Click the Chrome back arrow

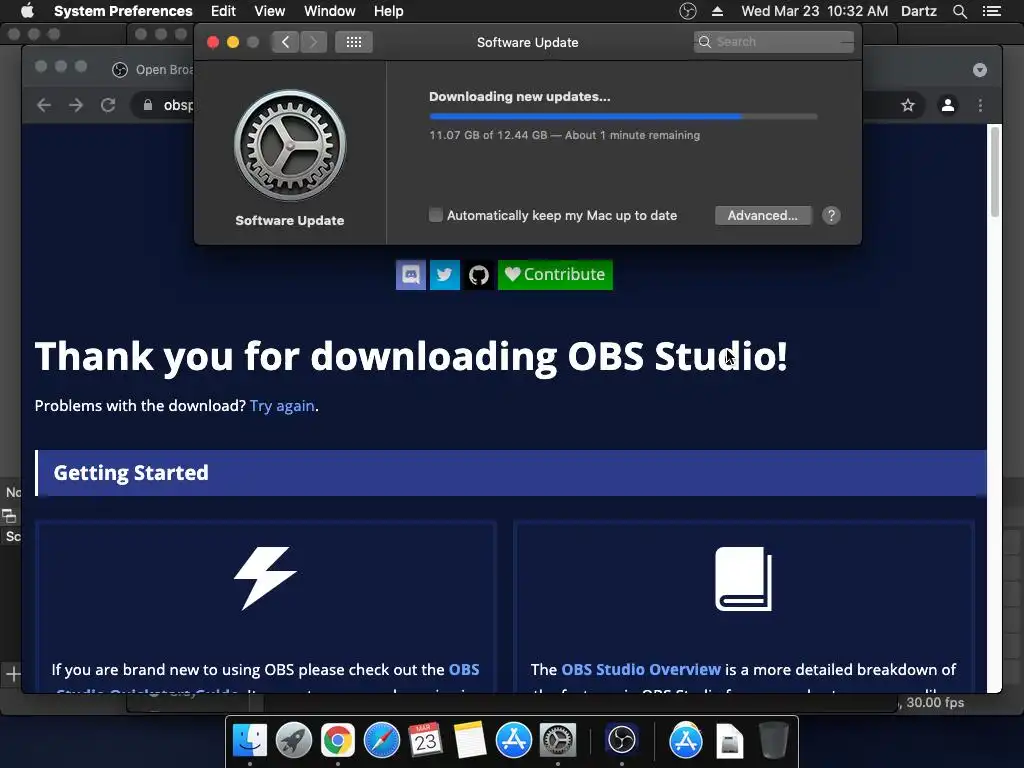point(44,105)
